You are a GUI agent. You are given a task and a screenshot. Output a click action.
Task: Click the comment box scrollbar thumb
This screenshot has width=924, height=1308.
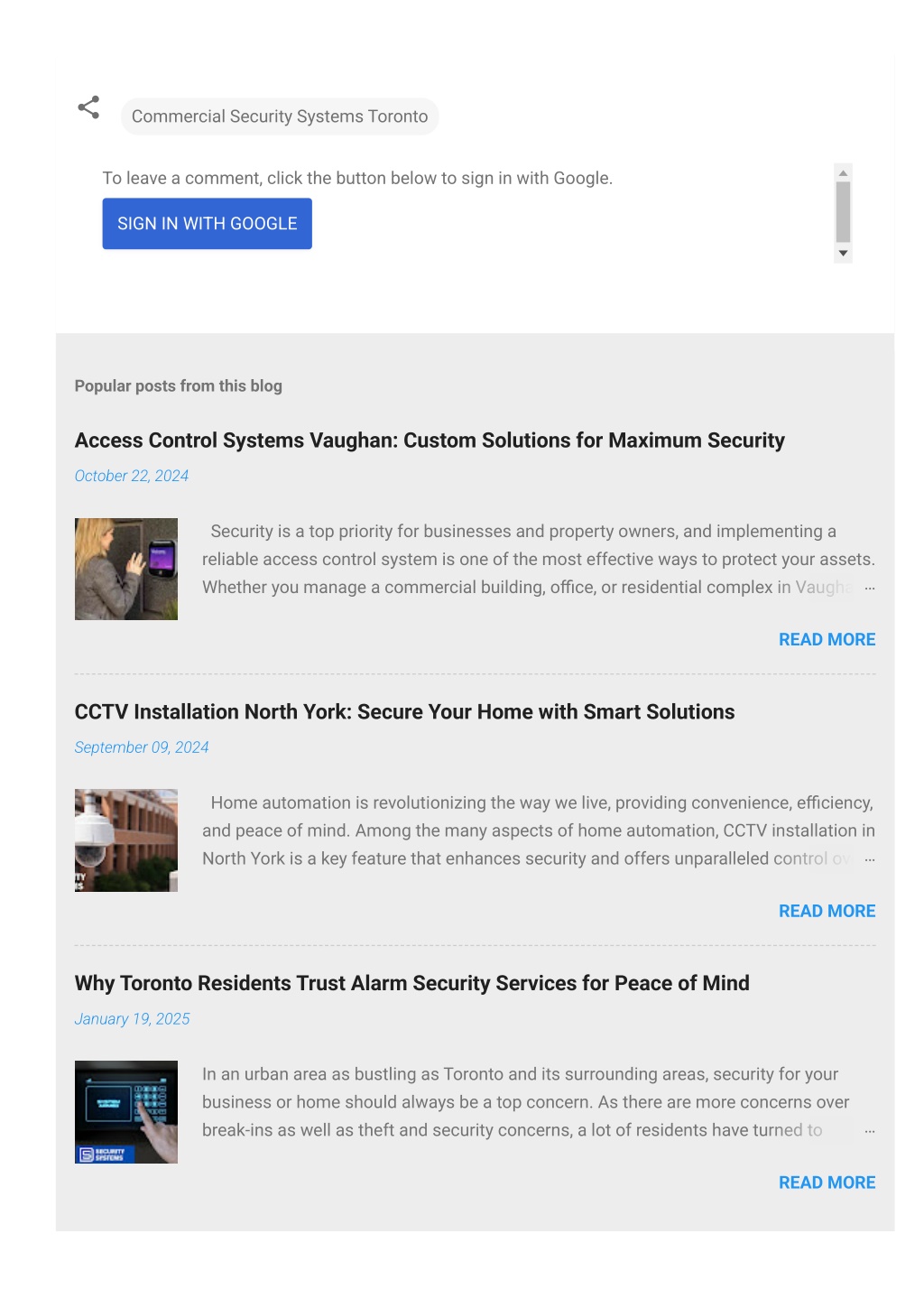coord(843,212)
